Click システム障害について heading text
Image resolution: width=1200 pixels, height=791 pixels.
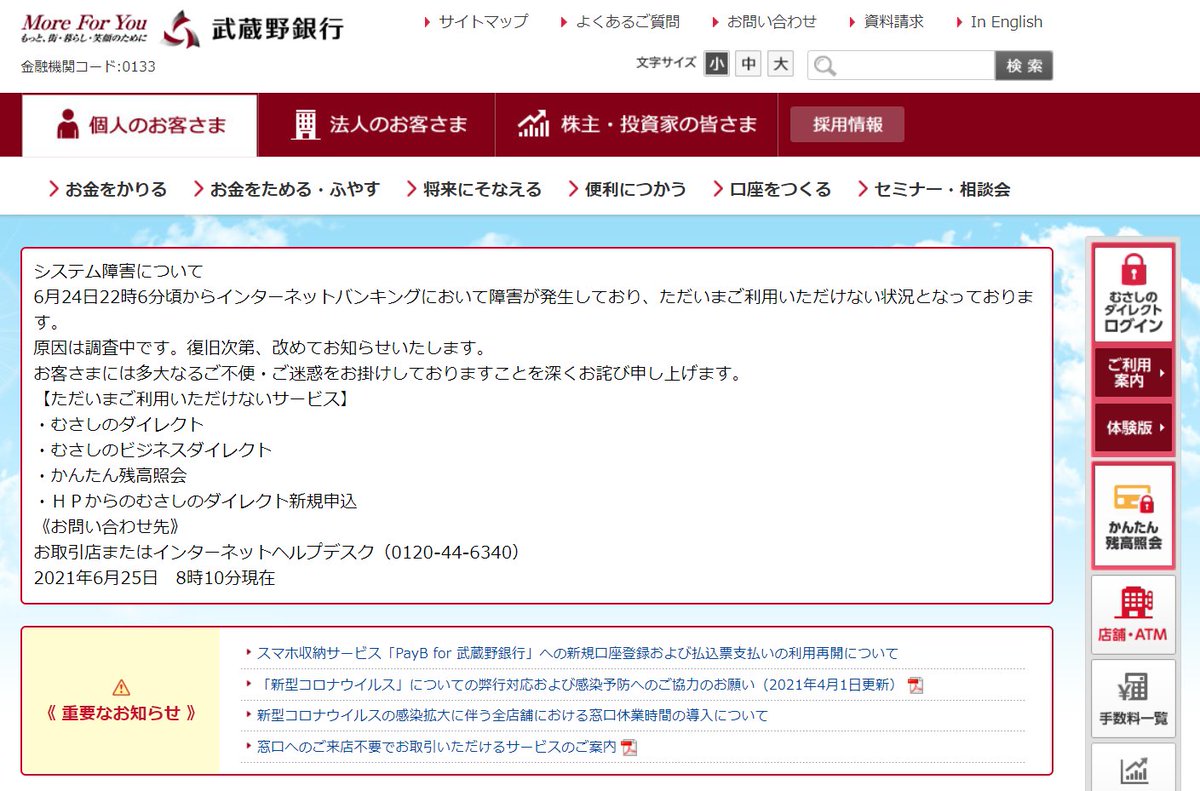pyautogui.click(x=118, y=271)
